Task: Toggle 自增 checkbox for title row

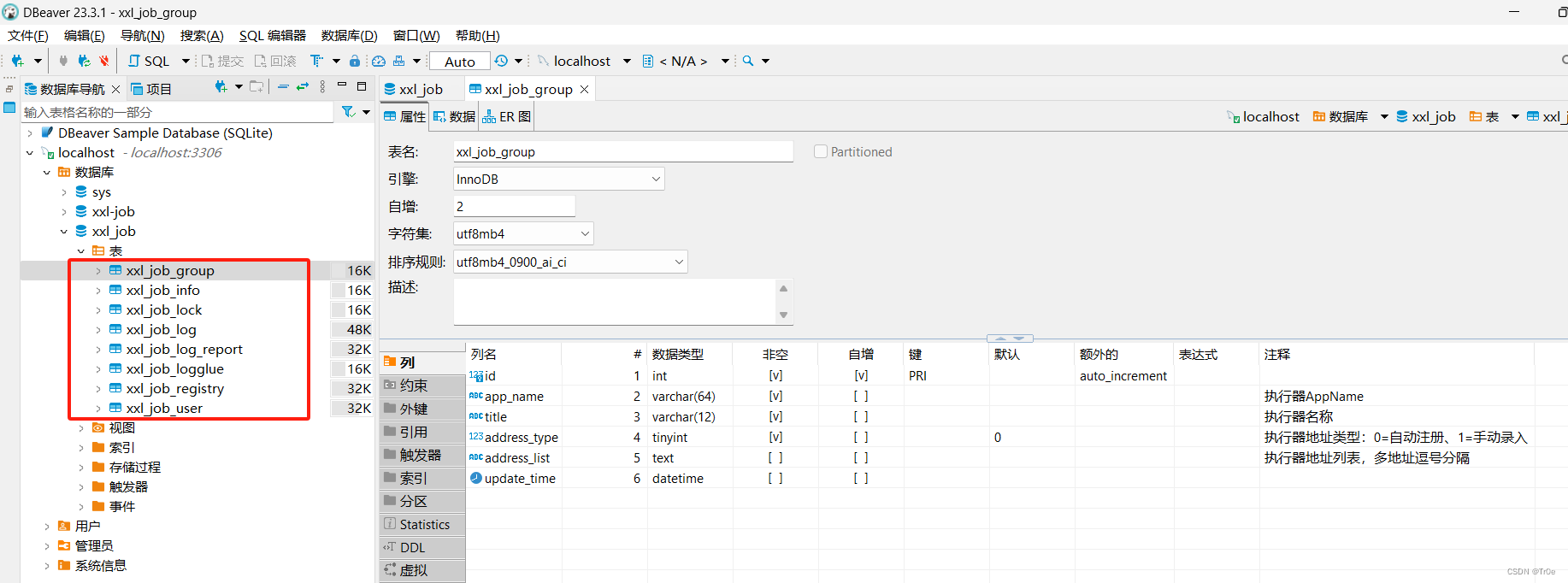Action: [861, 416]
